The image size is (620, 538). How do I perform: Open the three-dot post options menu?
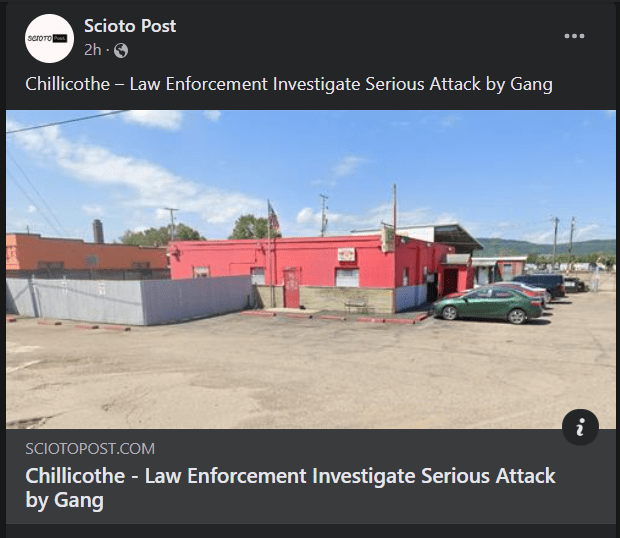pyautogui.click(x=574, y=36)
